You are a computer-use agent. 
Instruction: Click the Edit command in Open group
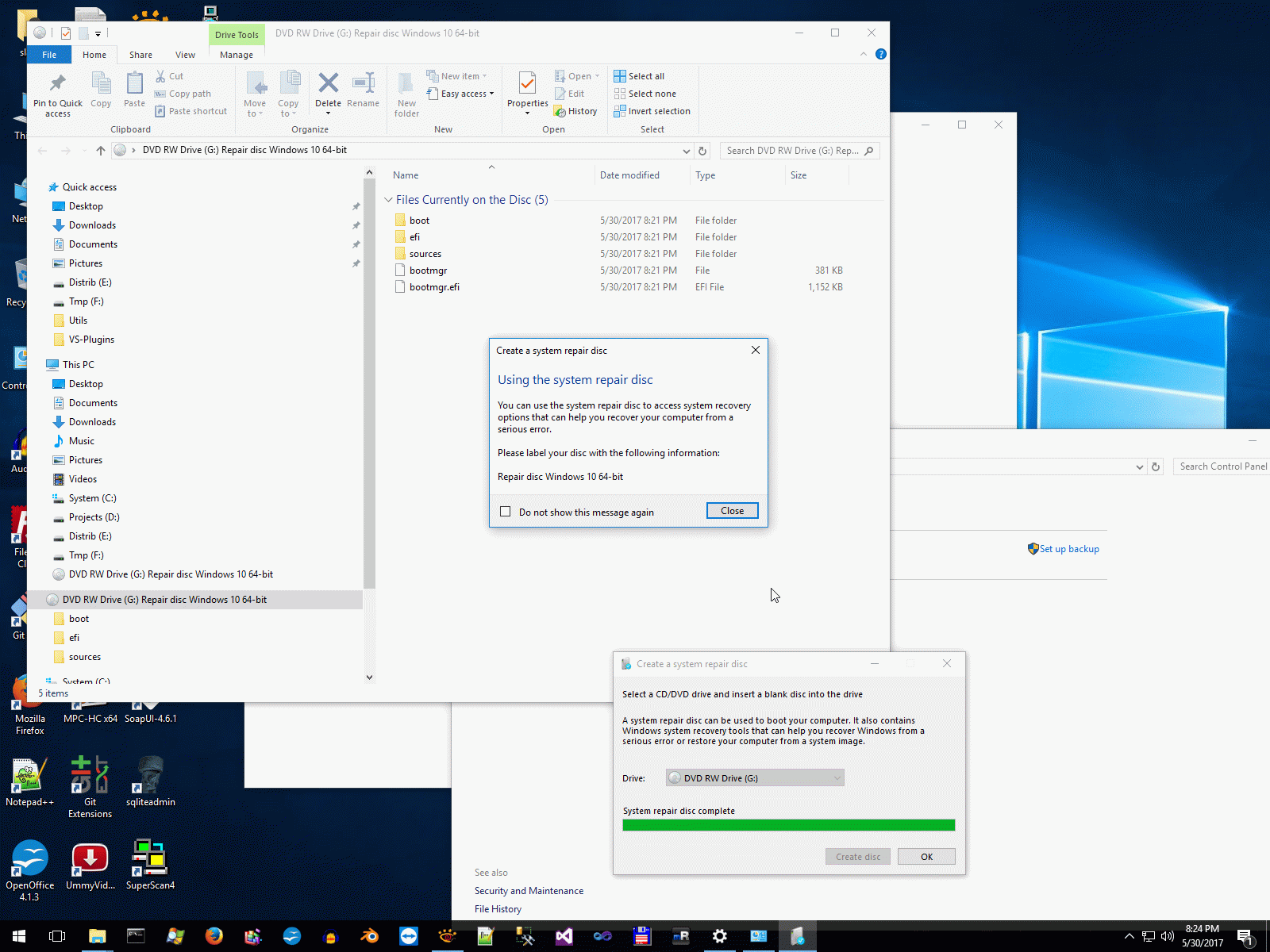(570, 94)
